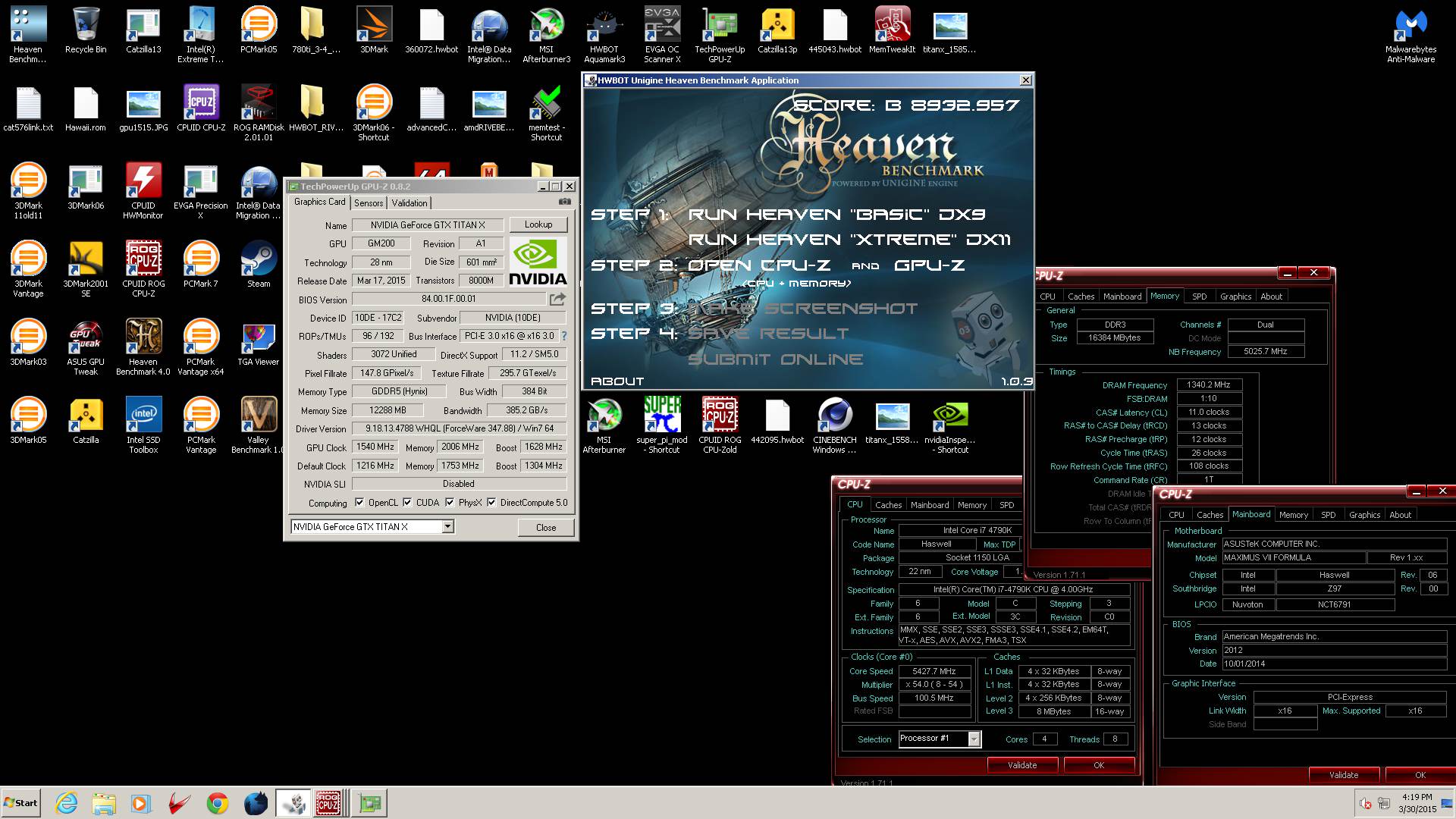Viewport: 1456px width, 819px height.
Task: Launch CPUID CPU-Z desktop shortcut
Action: [x=201, y=108]
